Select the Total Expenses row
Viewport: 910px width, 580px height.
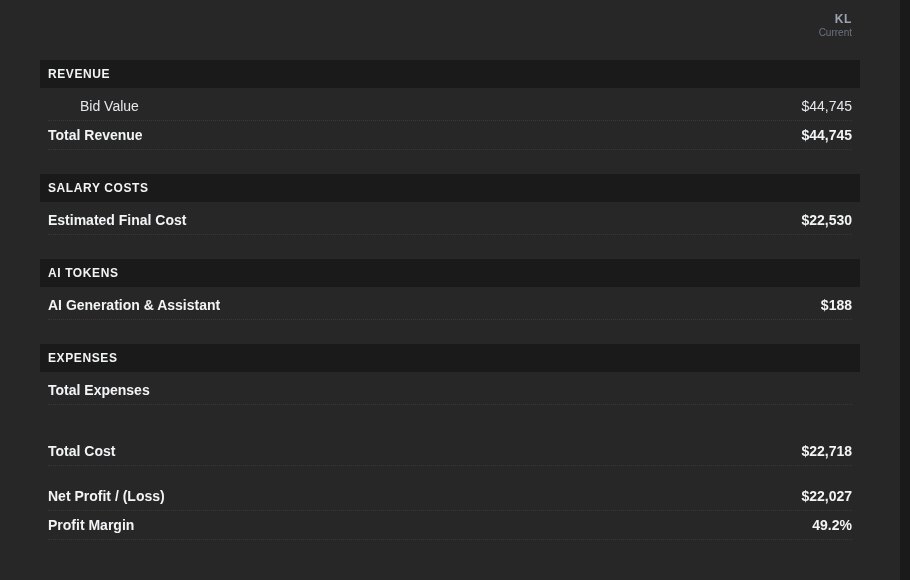(450, 390)
